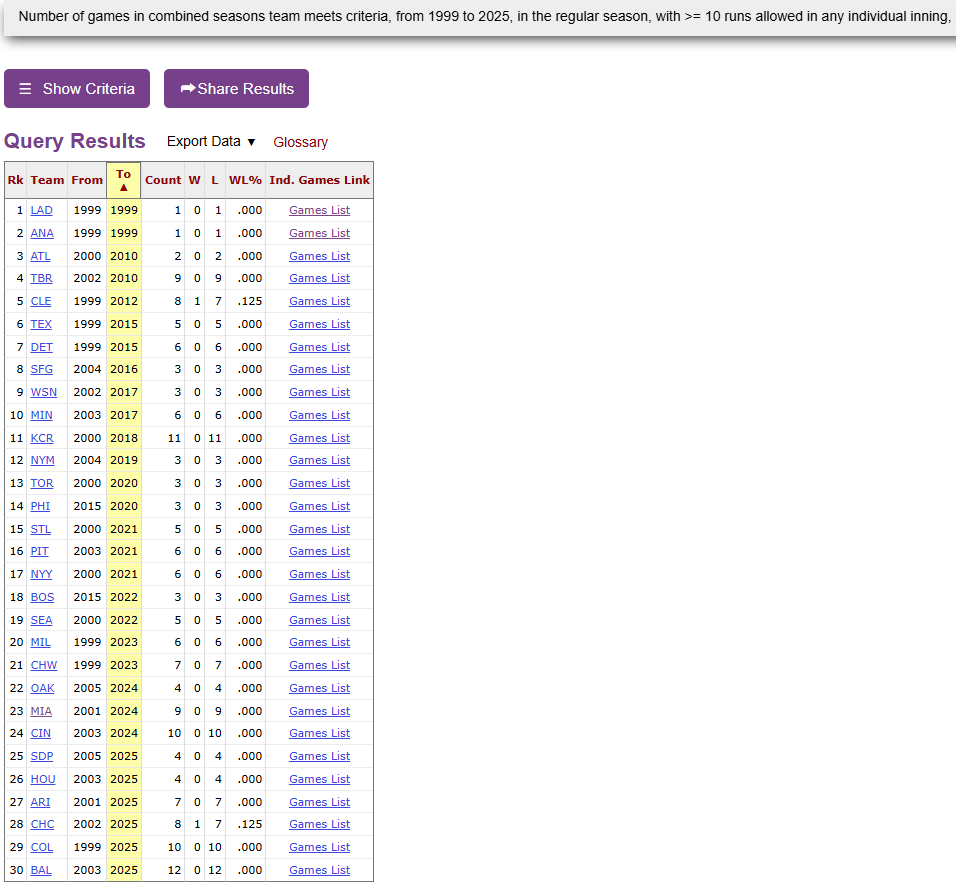Sort by the From column header
This screenshot has width=956, height=886.
click(x=87, y=180)
